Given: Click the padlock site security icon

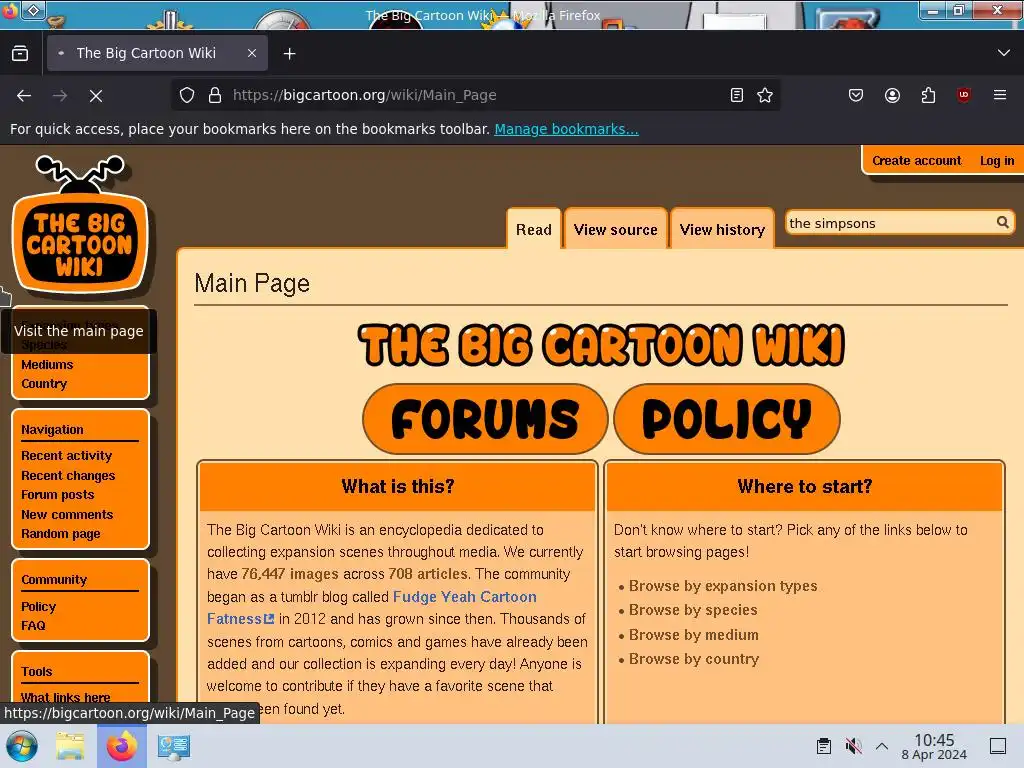Looking at the screenshot, I should pos(215,95).
